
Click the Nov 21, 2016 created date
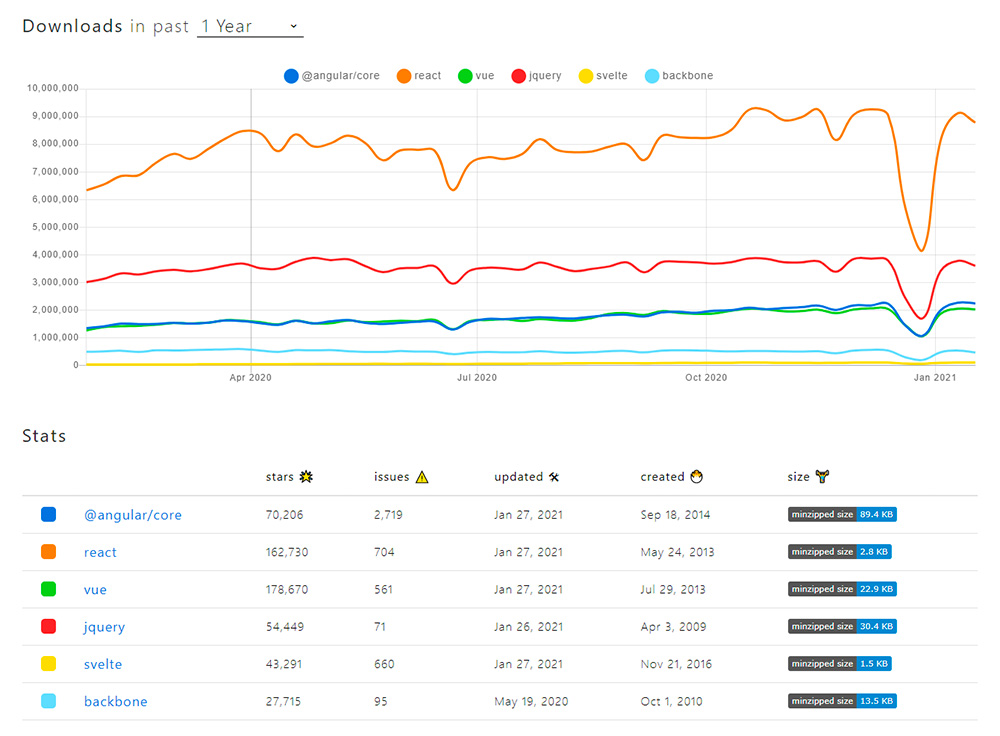tap(676, 664)
